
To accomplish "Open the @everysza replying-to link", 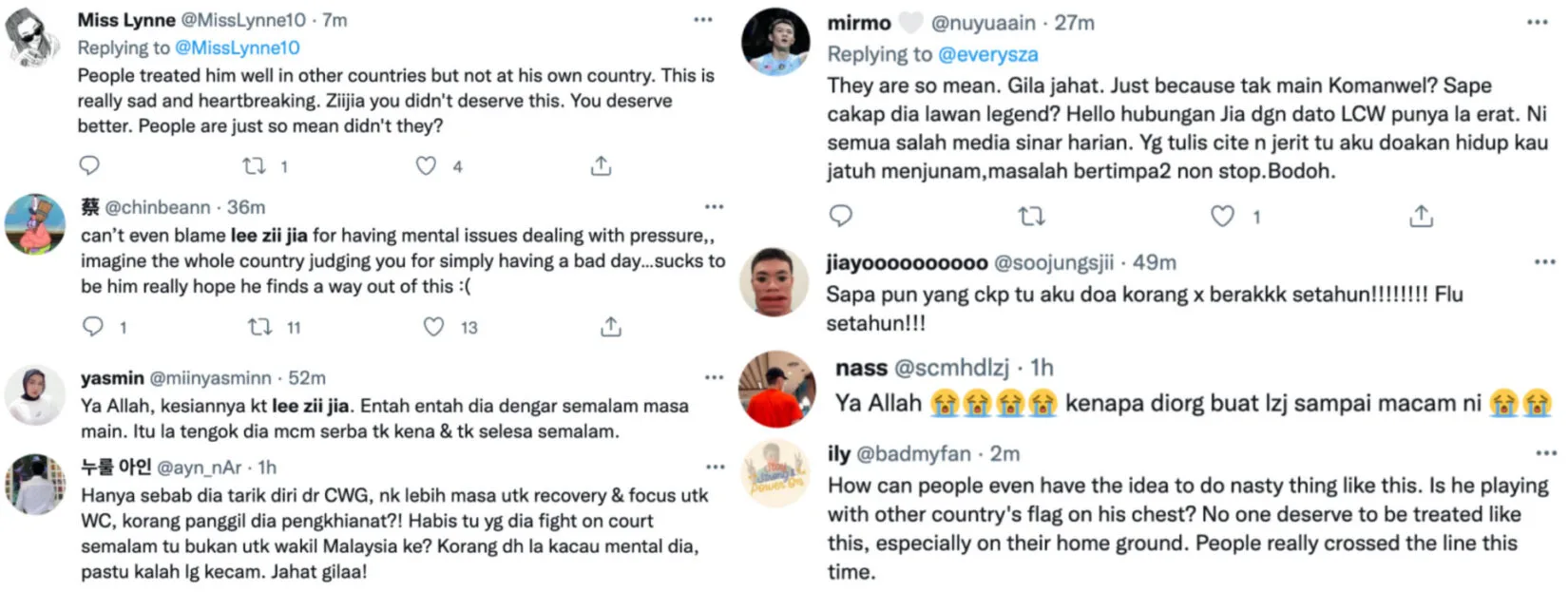I will click(987, 54).
